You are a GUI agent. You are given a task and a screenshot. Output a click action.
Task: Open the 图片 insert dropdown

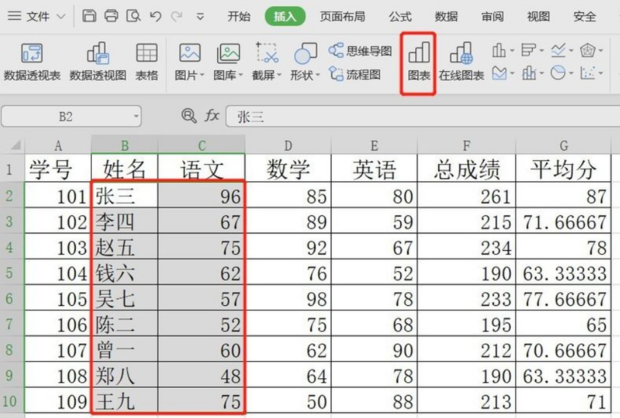pos(189,62)
